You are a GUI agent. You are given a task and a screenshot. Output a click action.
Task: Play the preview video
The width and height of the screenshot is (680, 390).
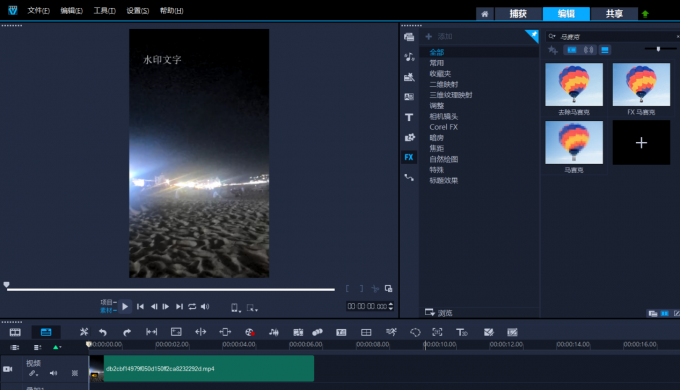125,307
